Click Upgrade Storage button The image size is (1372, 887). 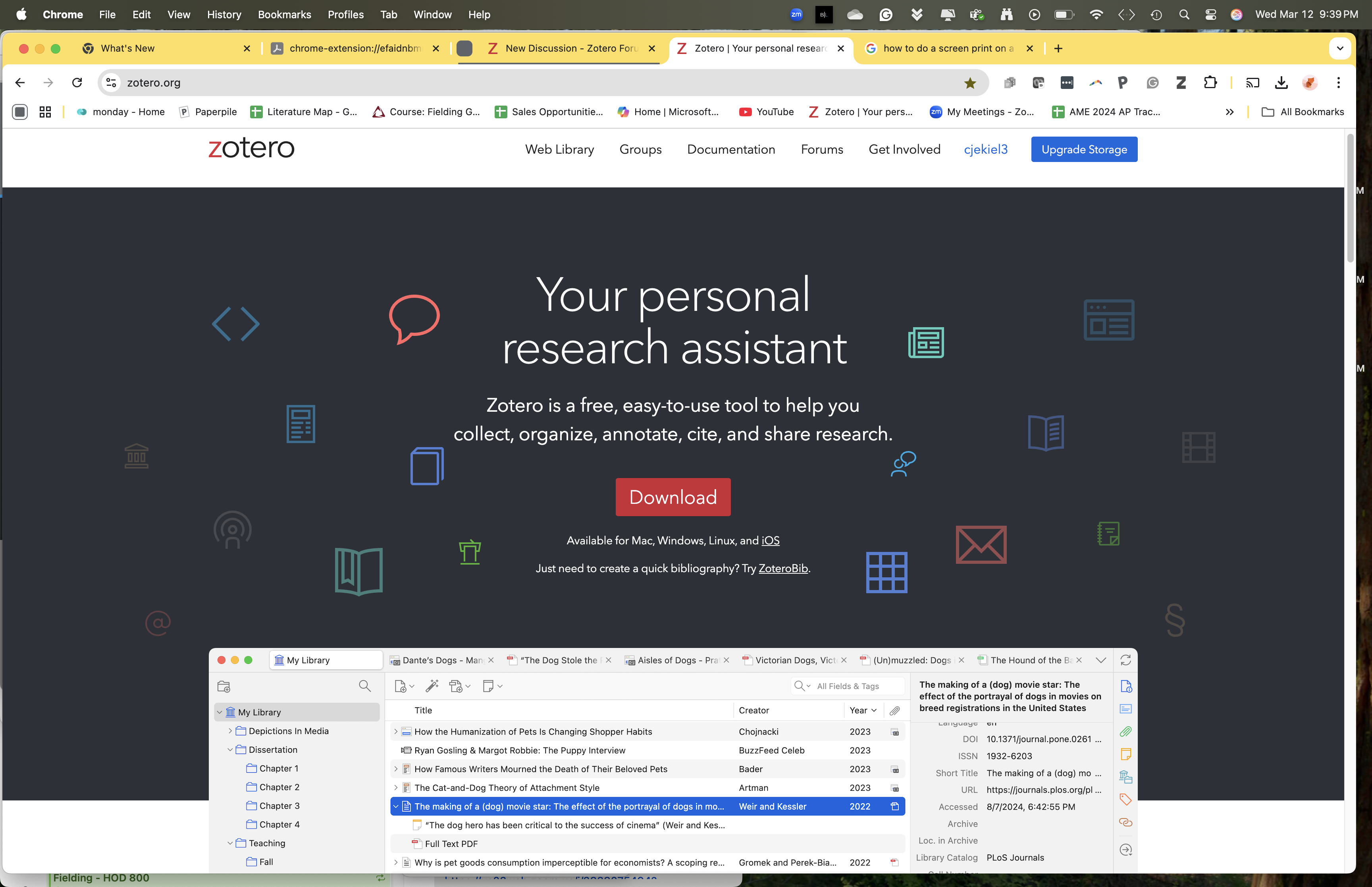point(1083,150)
